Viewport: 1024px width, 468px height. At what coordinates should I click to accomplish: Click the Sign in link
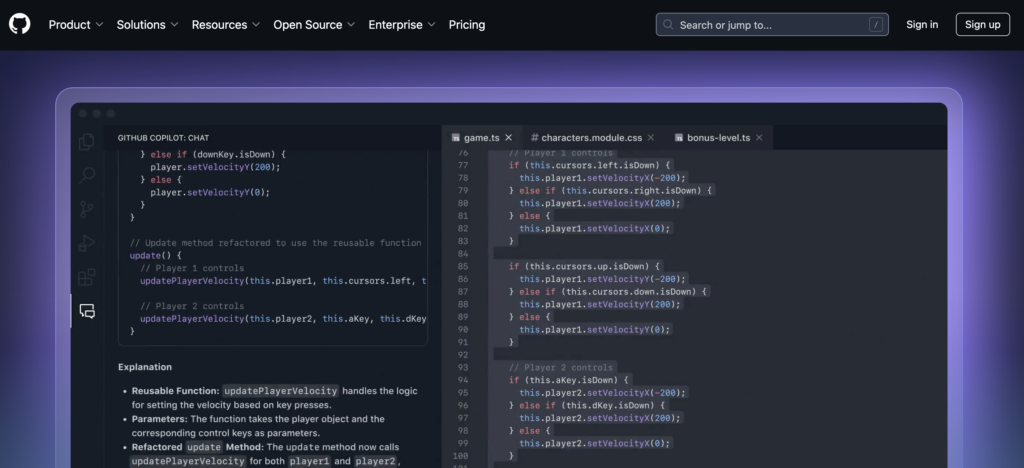pos(921,25)
